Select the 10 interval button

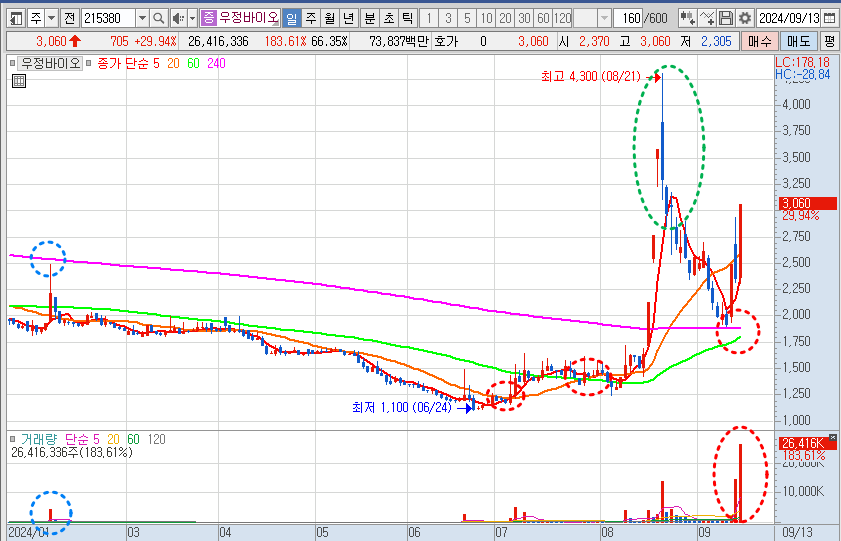486,19
